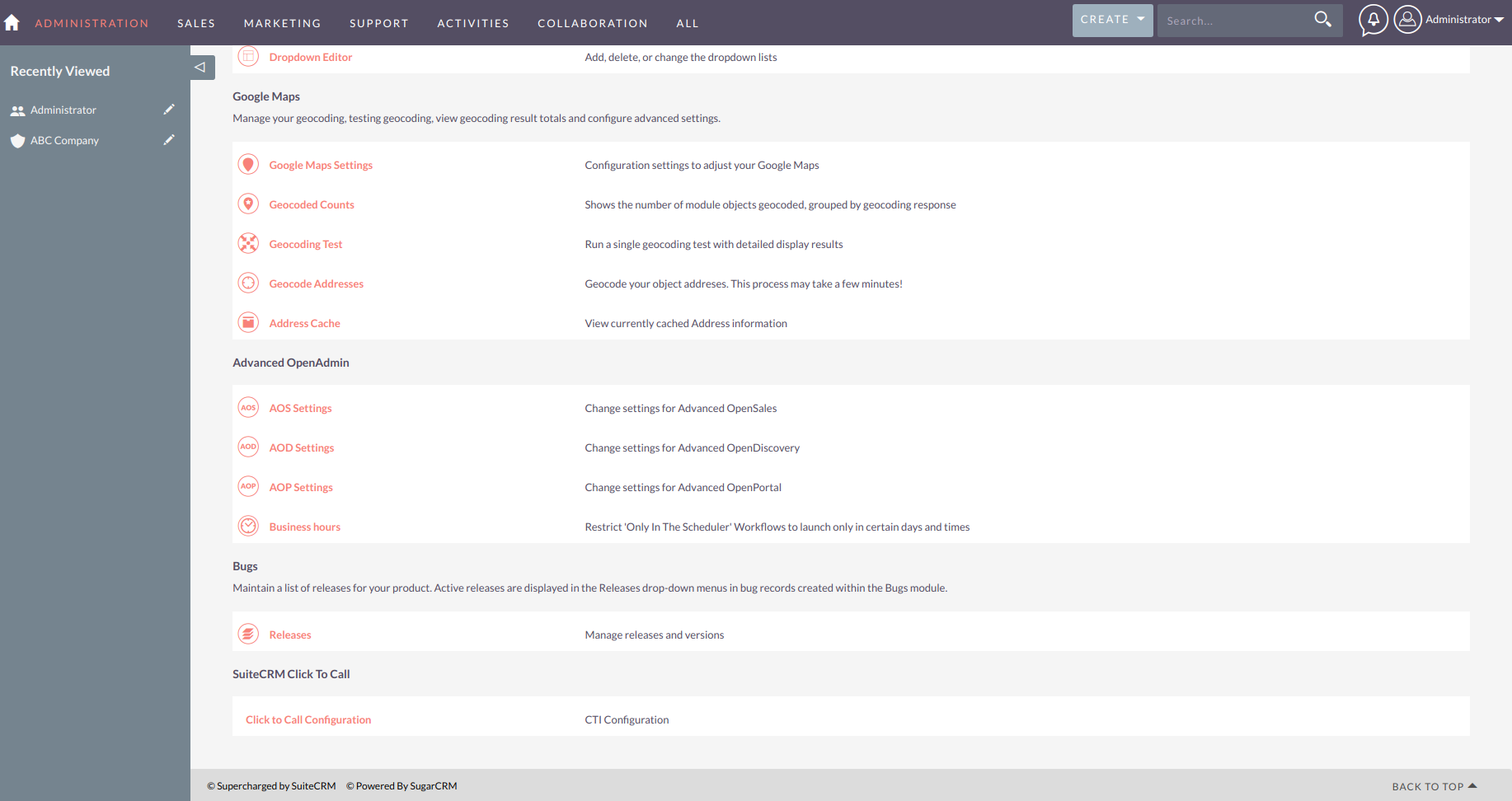The image size is (1512, 801).
Task: Click the search magnifier icon
Action: point(1322,20)
